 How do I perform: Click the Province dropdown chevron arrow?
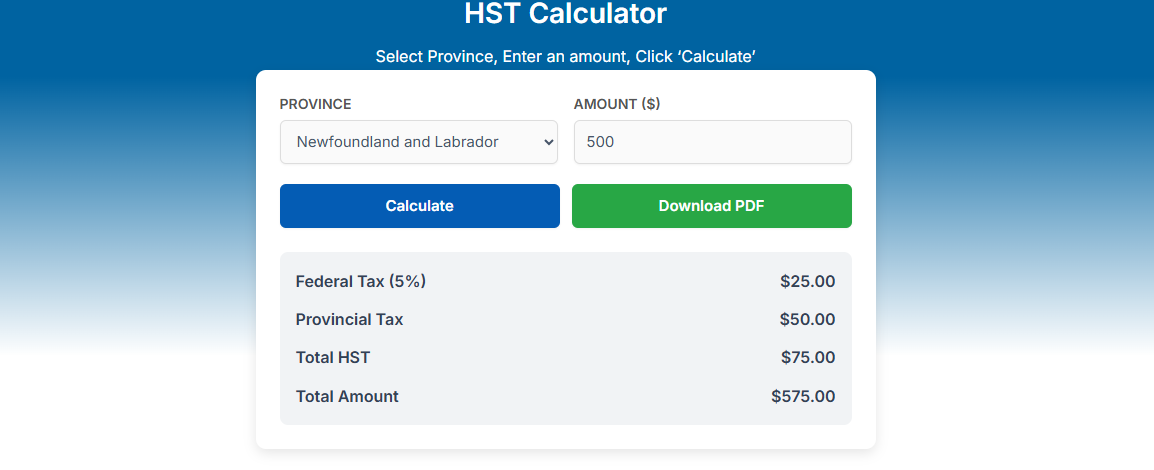(548, 142)
